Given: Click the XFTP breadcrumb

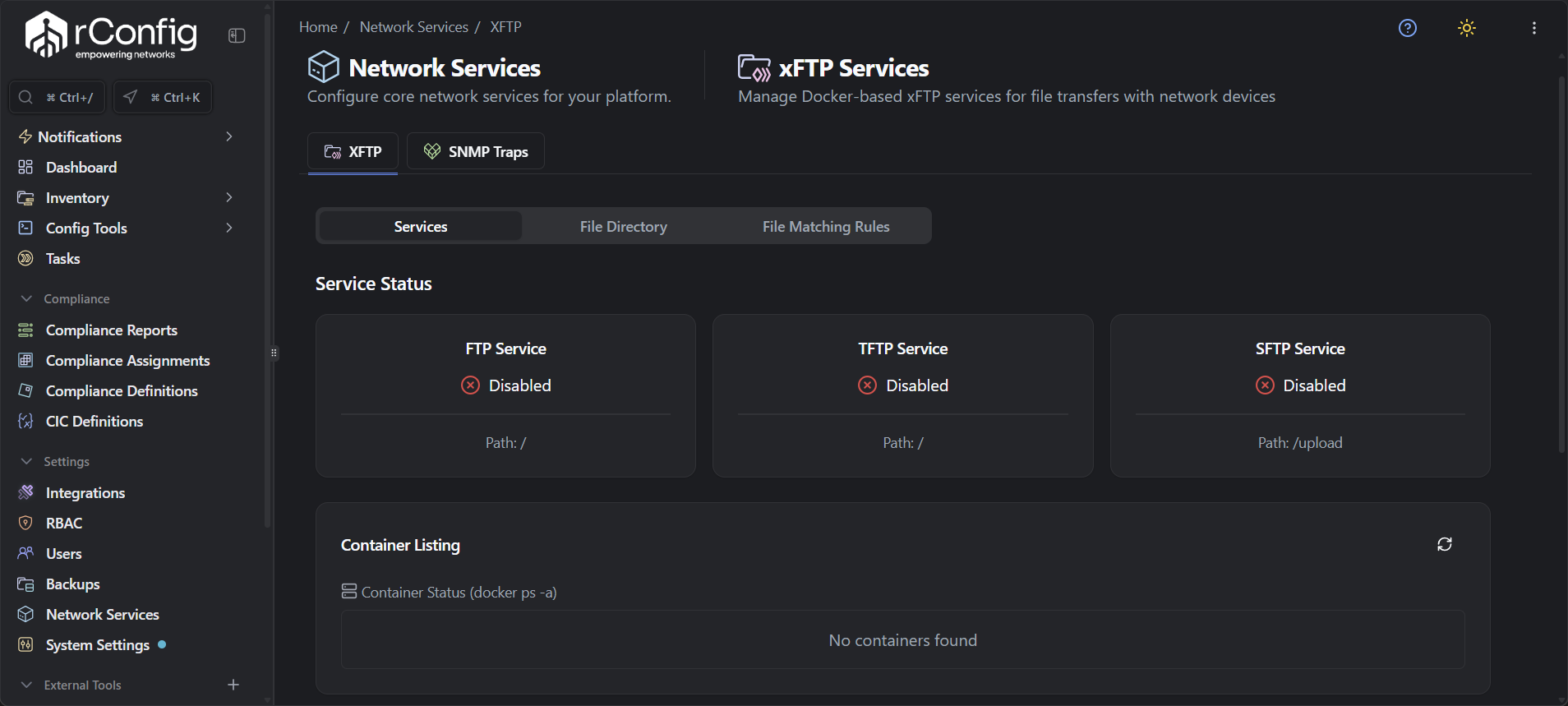Looking at the screenshot, I should [x=505, y=27].
